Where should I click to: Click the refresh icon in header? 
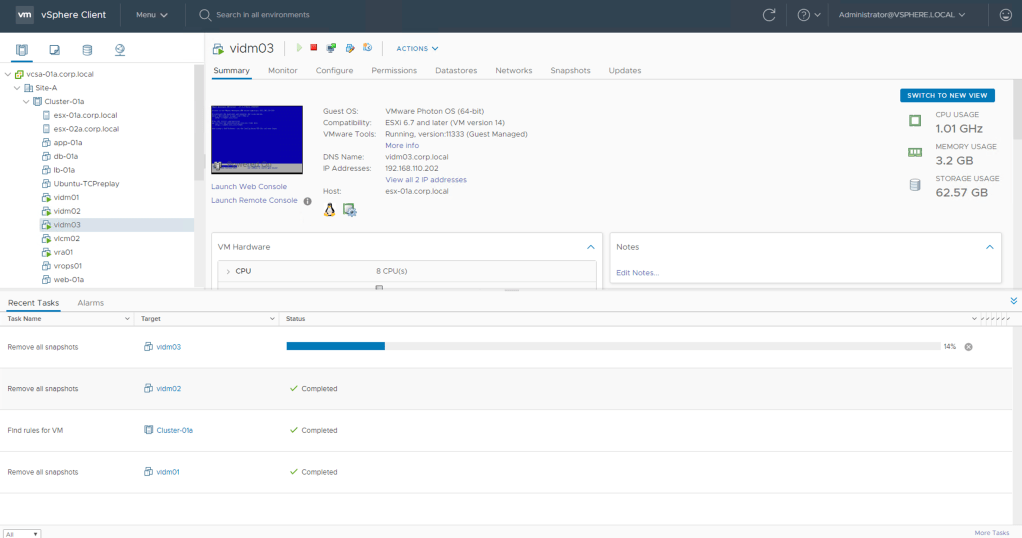769,15
